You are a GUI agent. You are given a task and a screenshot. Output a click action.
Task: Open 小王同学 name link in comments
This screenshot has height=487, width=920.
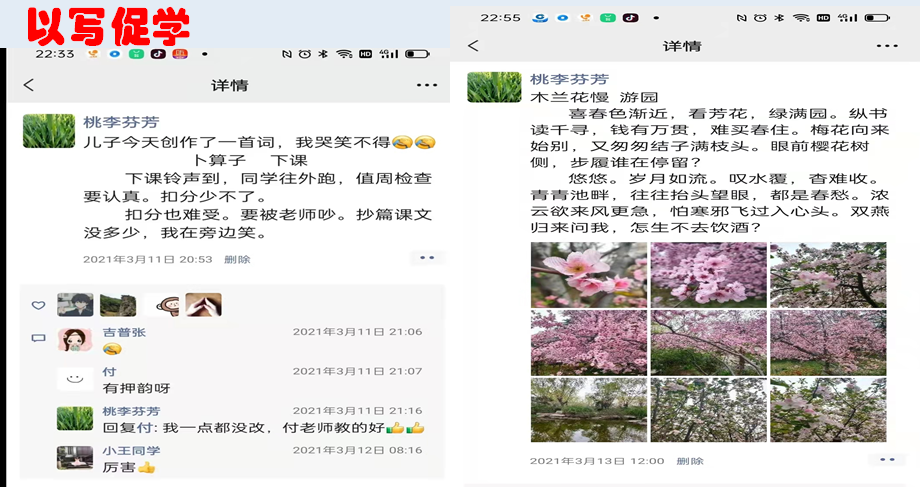(x=131, y=451)
